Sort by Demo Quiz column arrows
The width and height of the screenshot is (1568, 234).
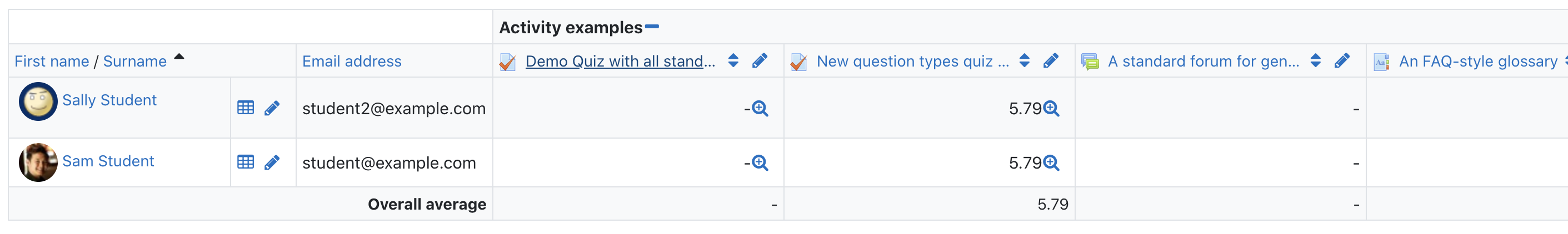(733, 60)
